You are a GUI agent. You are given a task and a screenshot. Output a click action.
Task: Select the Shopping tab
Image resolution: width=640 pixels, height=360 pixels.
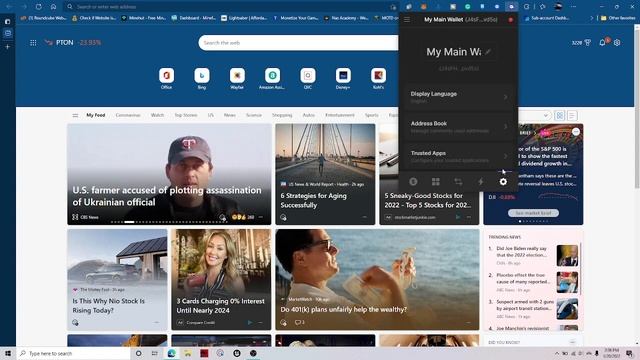pos(282,116)
